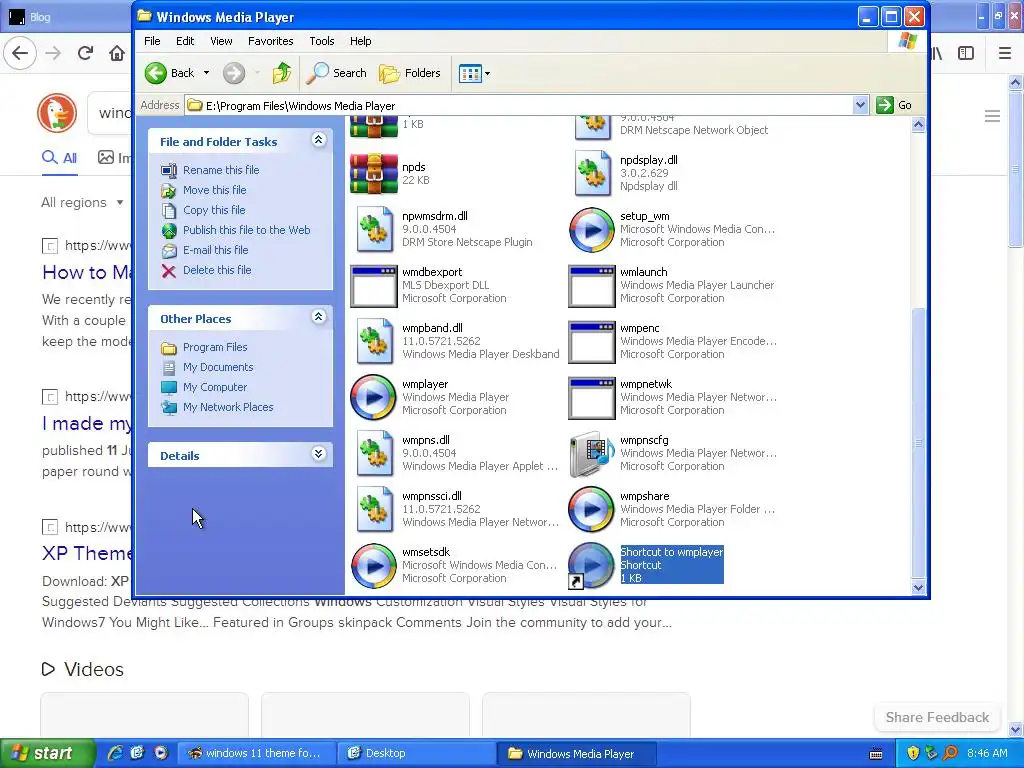
Task: Click the Up folder icon in toolbar
Action: pyautogui.click(x=281, y=73)
